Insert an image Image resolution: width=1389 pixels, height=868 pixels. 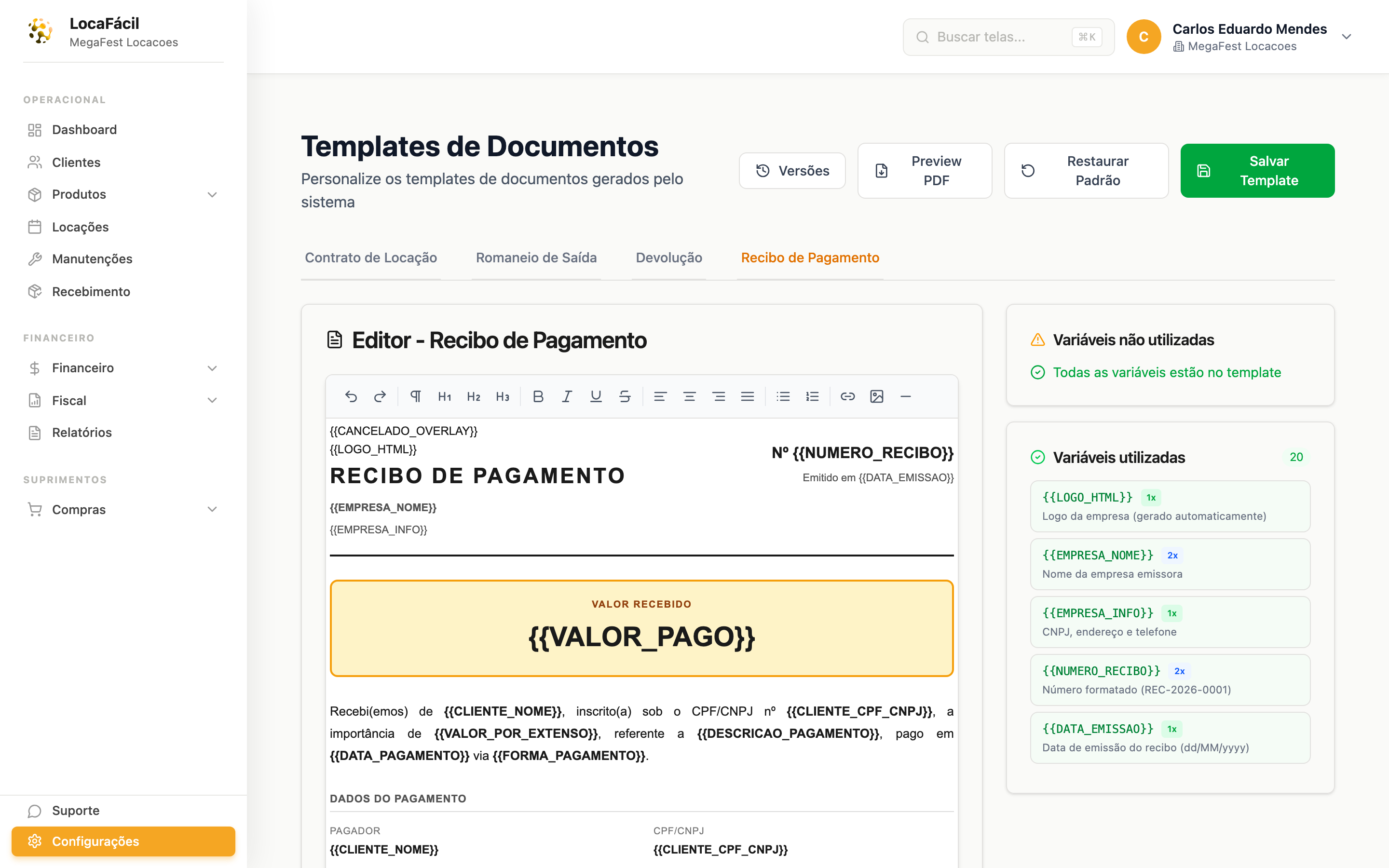point(876,396)
